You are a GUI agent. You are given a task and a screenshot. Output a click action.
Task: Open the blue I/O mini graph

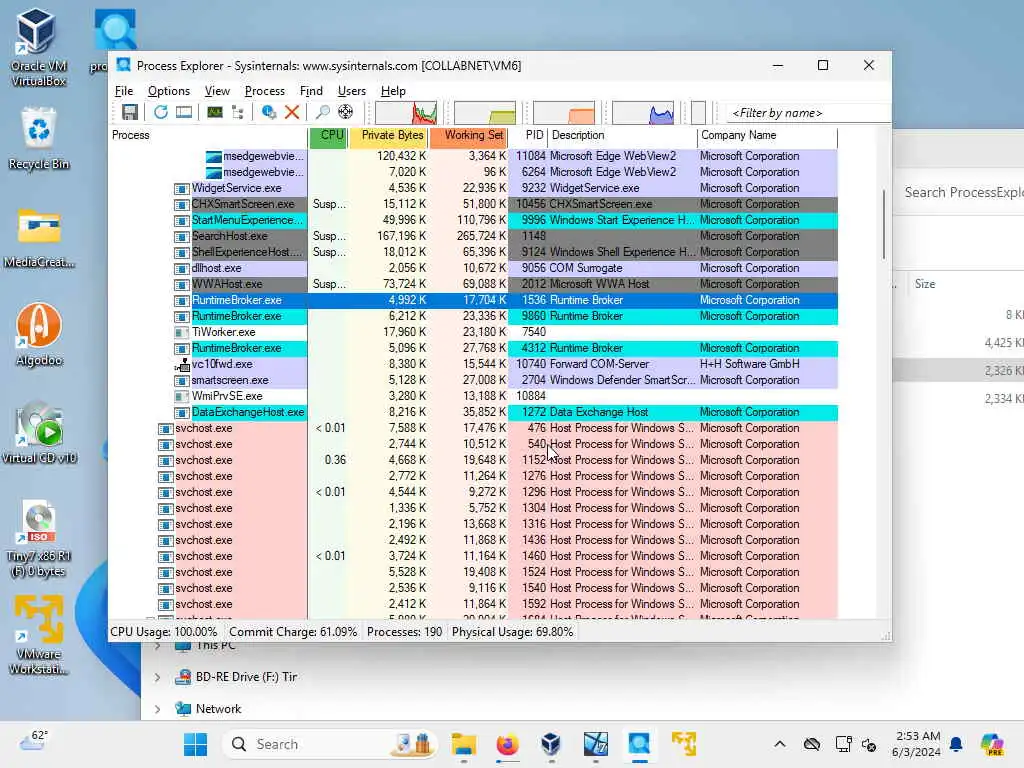(x=643, y=112)
